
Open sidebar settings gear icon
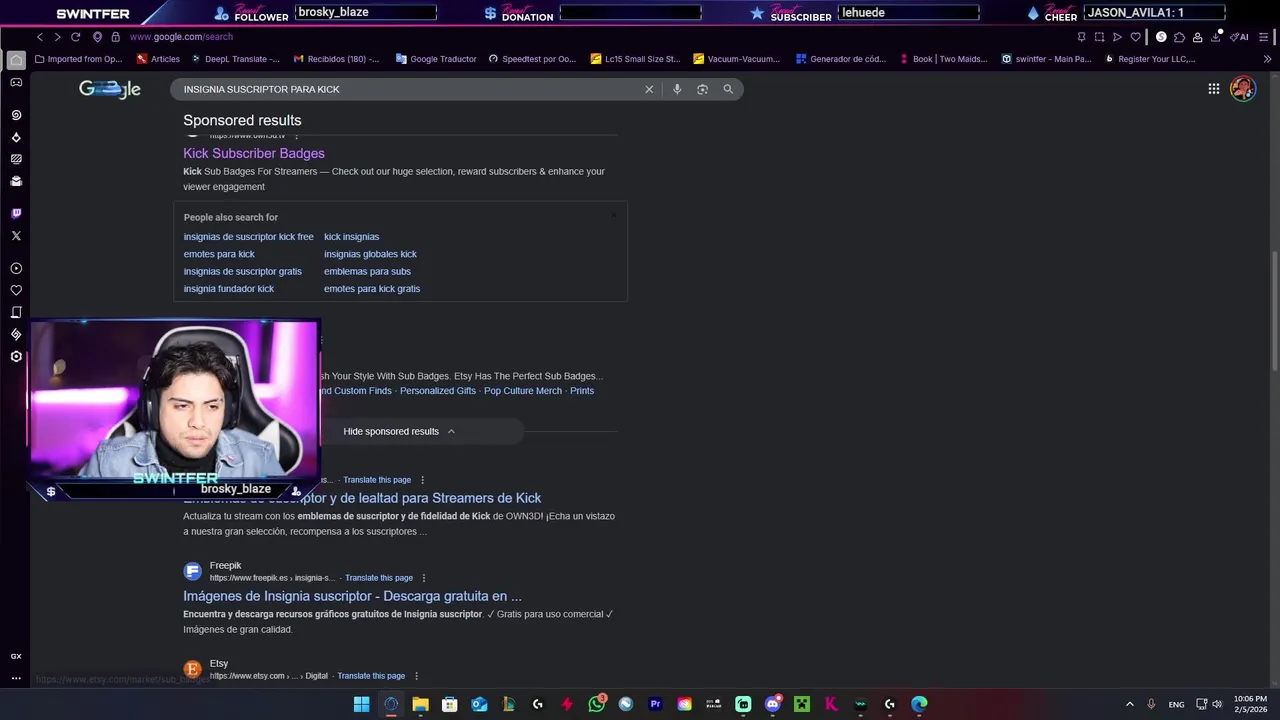click(x=16, y=357)
